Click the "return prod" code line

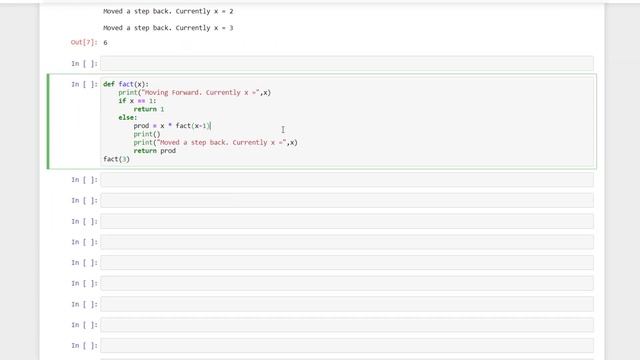[x=155, y=151]
